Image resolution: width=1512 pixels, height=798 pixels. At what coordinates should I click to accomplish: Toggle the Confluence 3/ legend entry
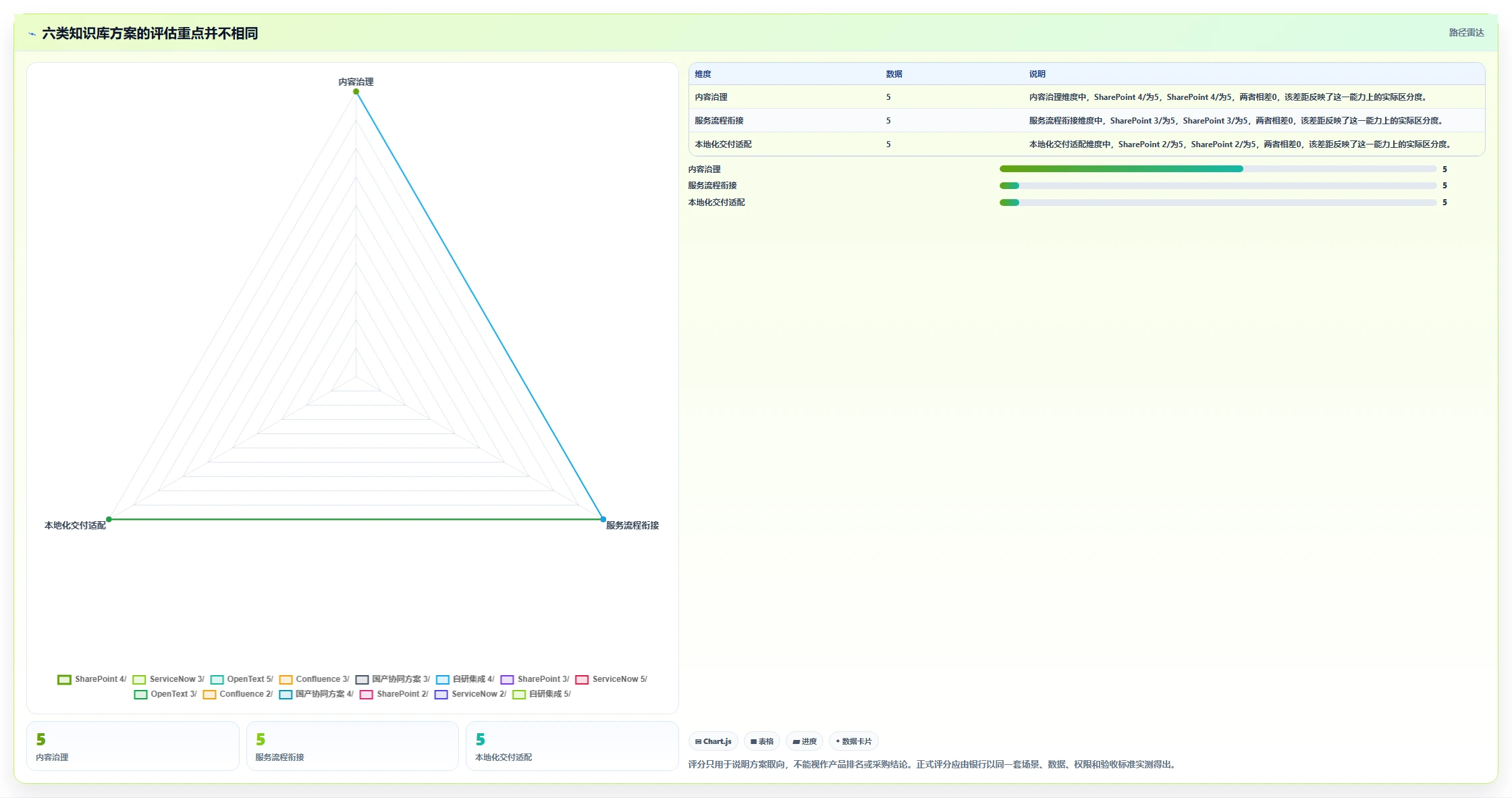point(315,679)
